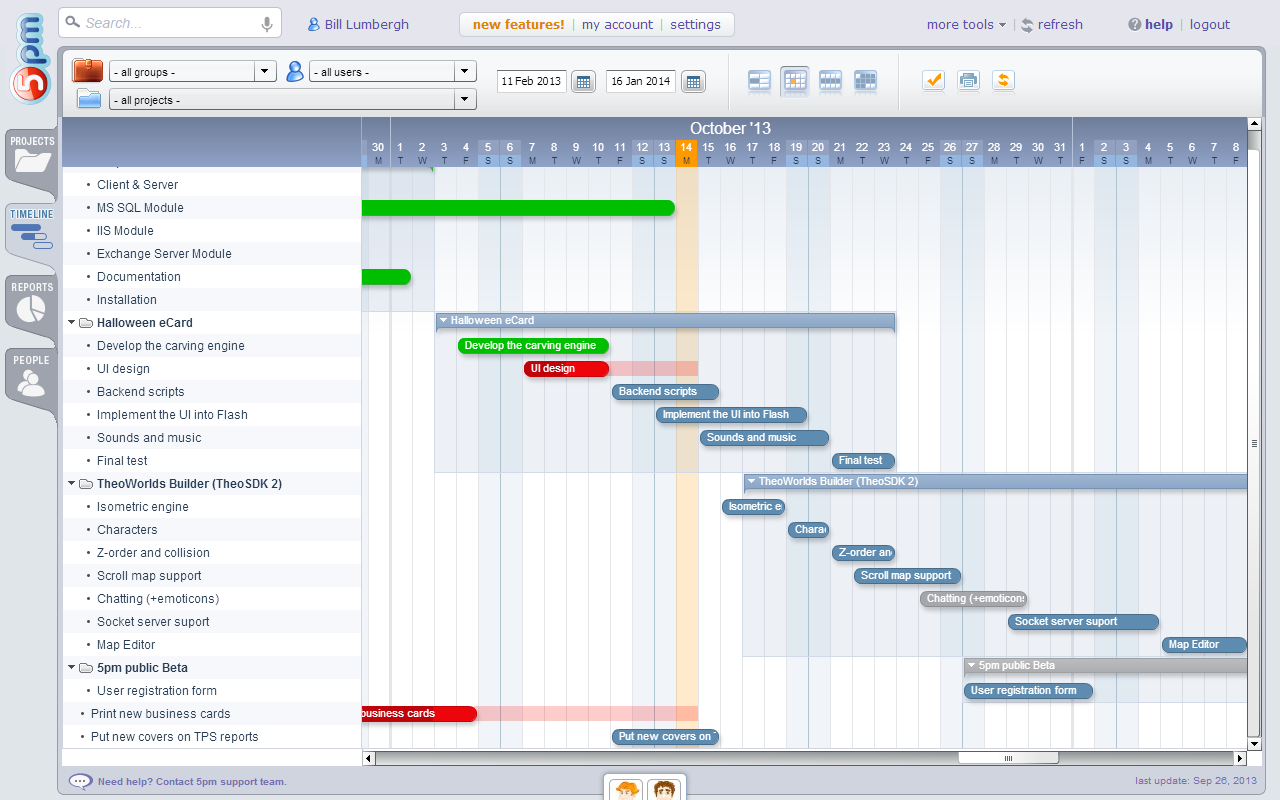Click the Backend scripts task bar
This screenshot has width=1280, height=800.
tap(665, 392)
